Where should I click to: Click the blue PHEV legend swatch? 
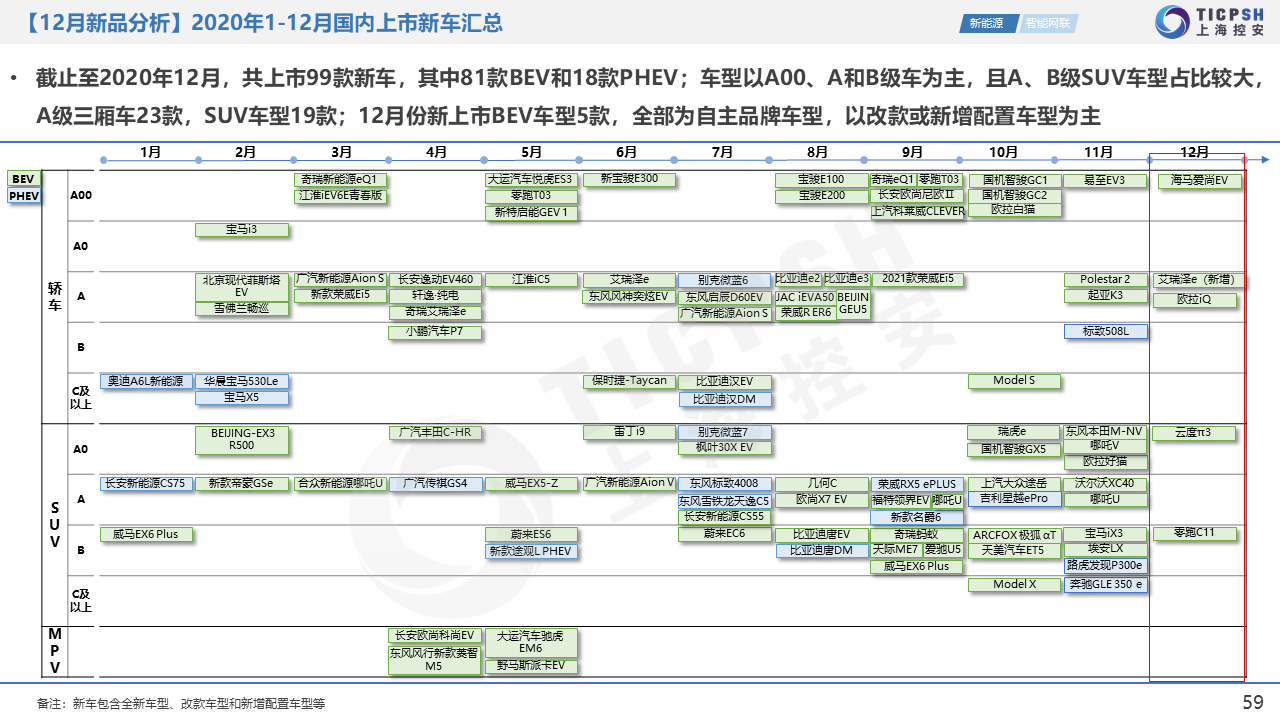24,196
